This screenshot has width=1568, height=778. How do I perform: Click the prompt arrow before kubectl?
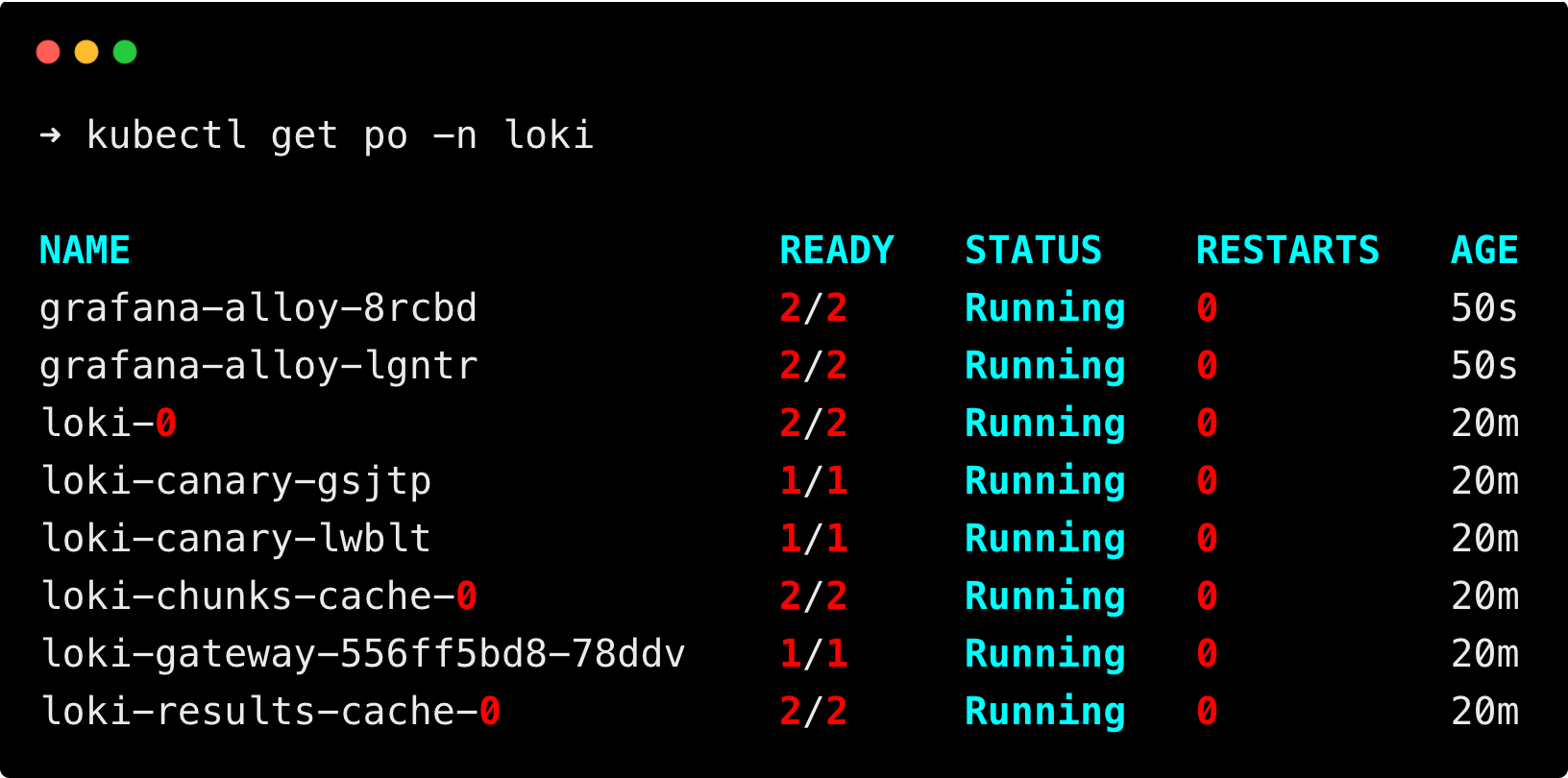point(50,135)
